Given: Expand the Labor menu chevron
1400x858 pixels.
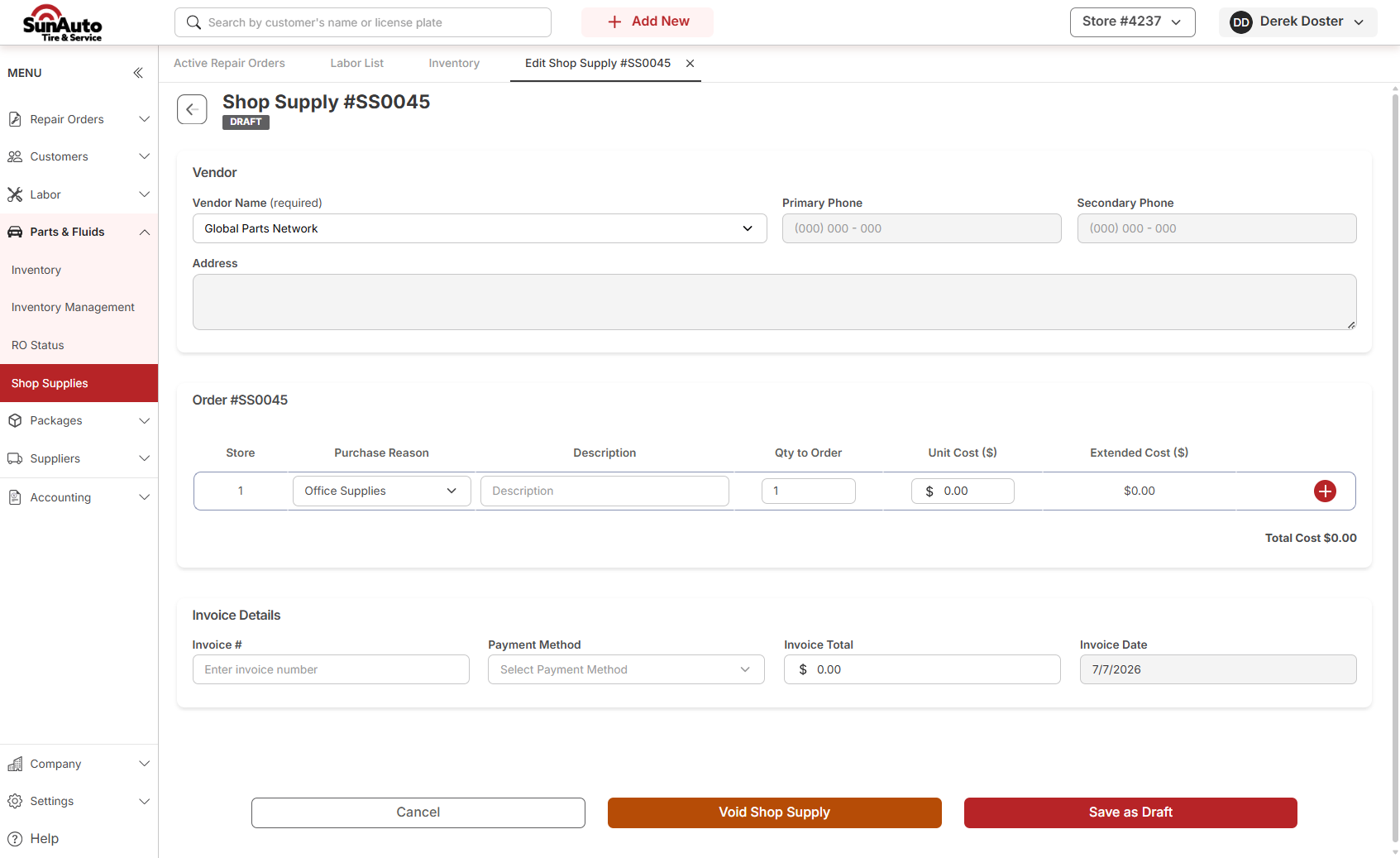Looking at the screenshot, I should click(145, 194).
